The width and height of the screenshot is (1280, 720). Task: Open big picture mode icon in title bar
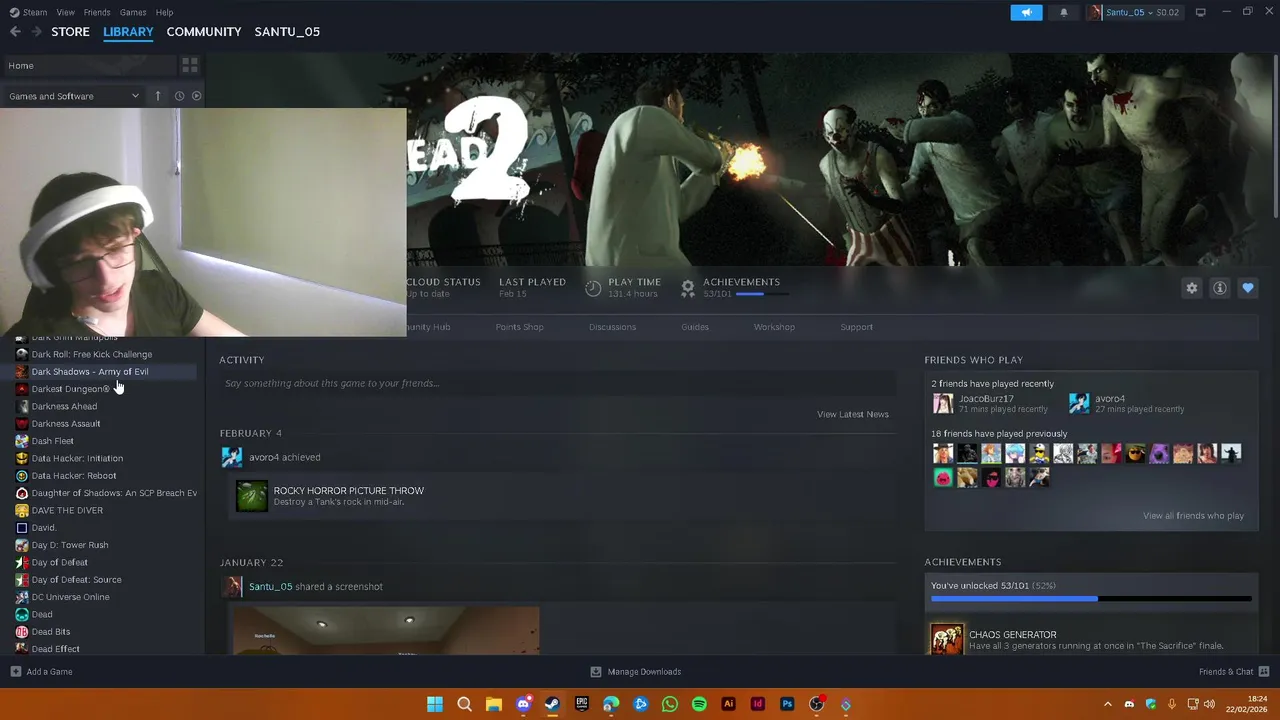pyautogui.click(x=1200, y=12)
